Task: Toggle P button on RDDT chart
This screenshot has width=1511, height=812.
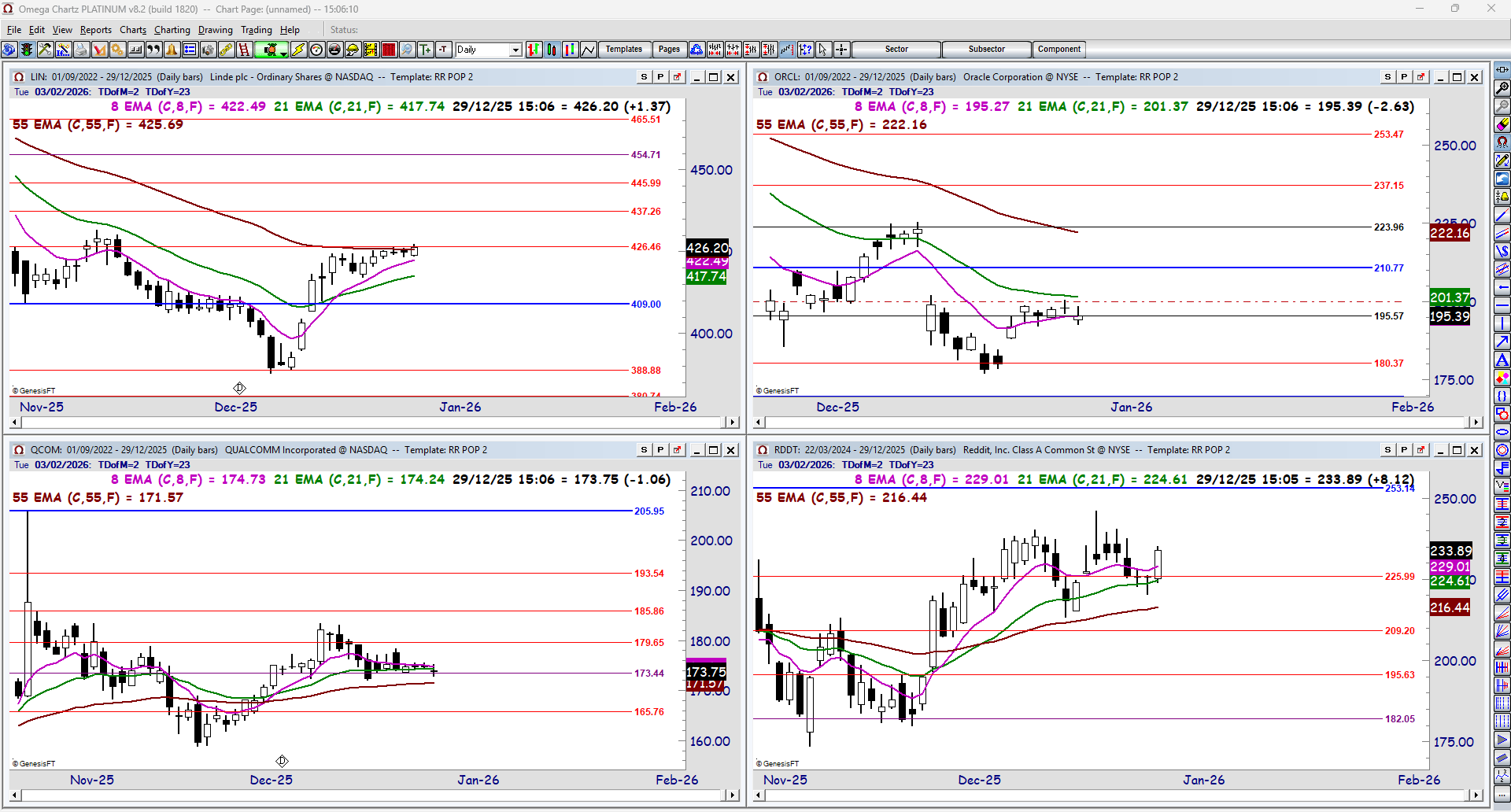Action: (1404, 450)
